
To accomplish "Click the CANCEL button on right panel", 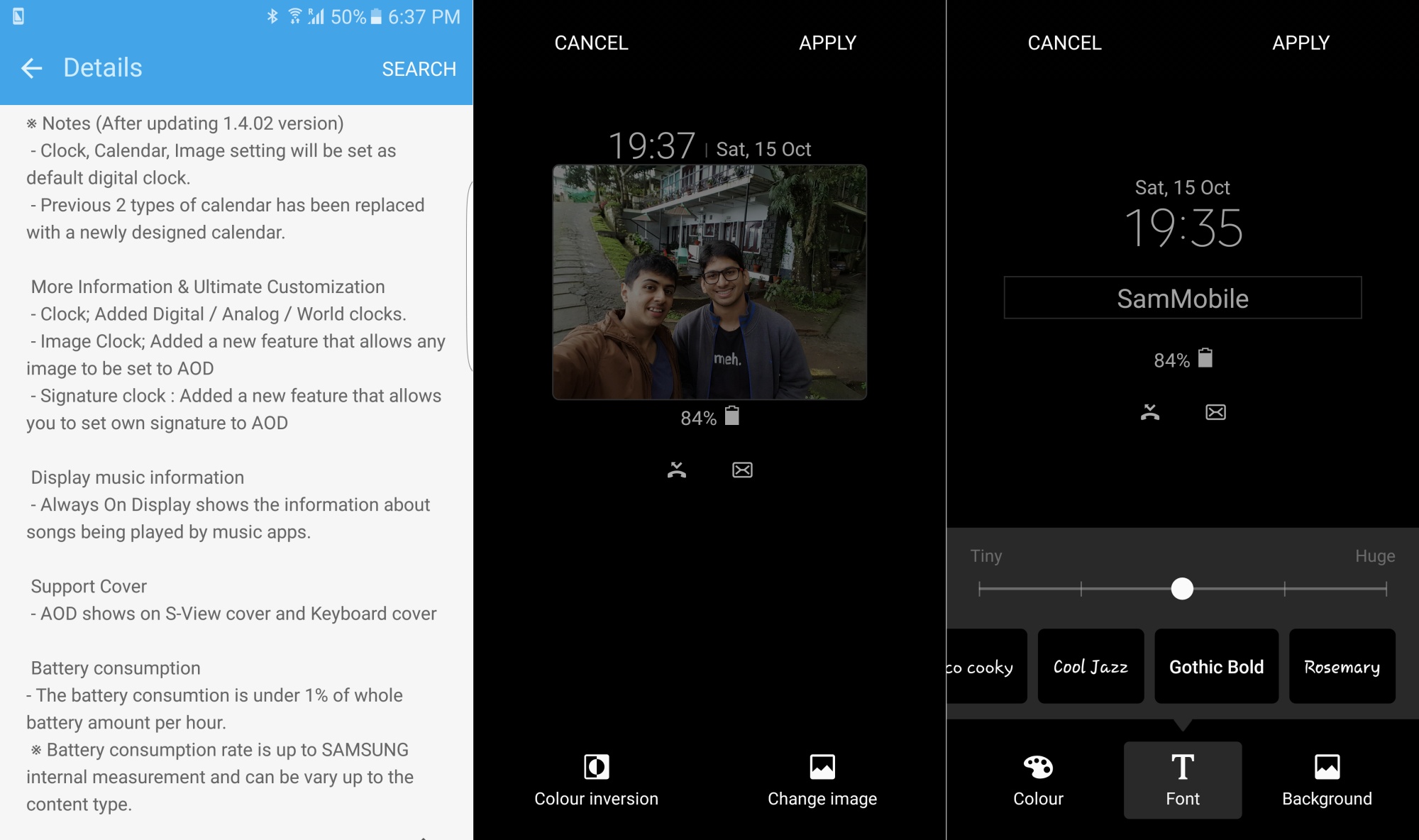I will 1064,42.
